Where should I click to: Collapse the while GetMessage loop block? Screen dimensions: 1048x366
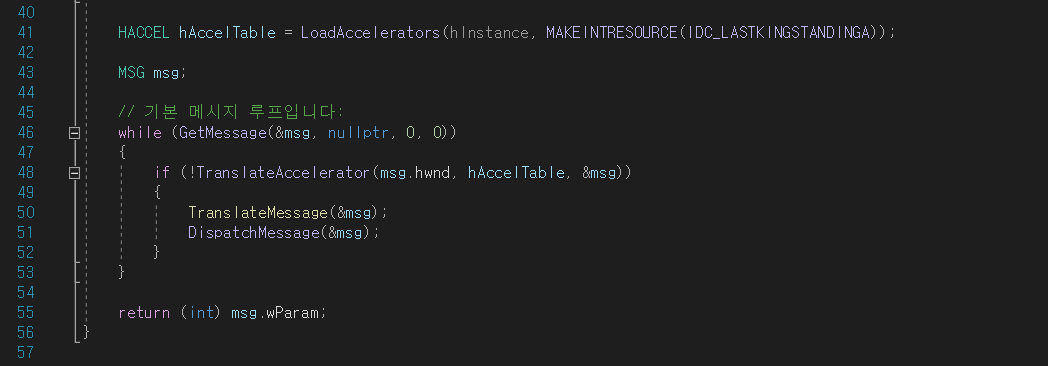click(74, 133)
